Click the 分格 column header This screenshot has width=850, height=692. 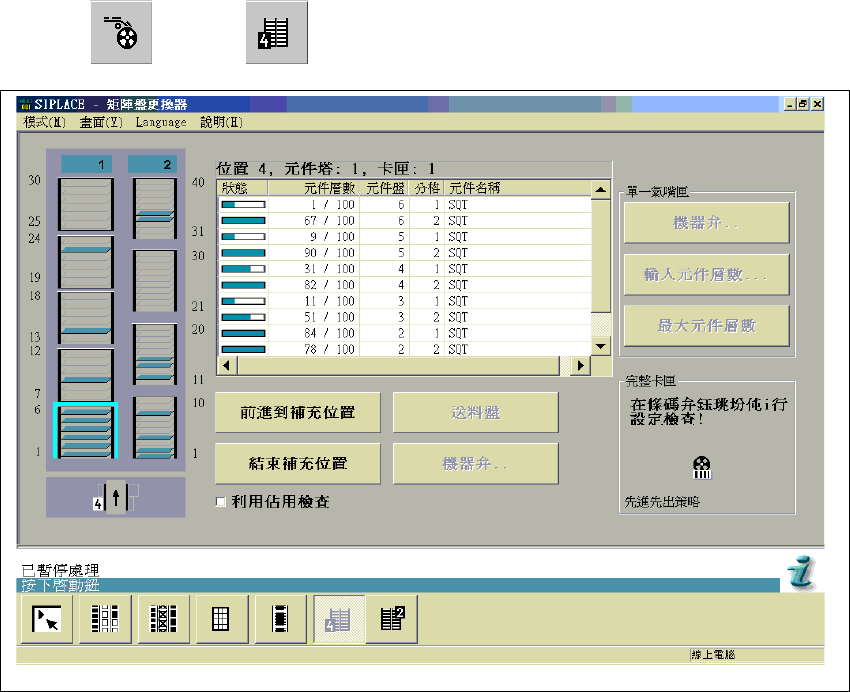(x=427, y=188)
